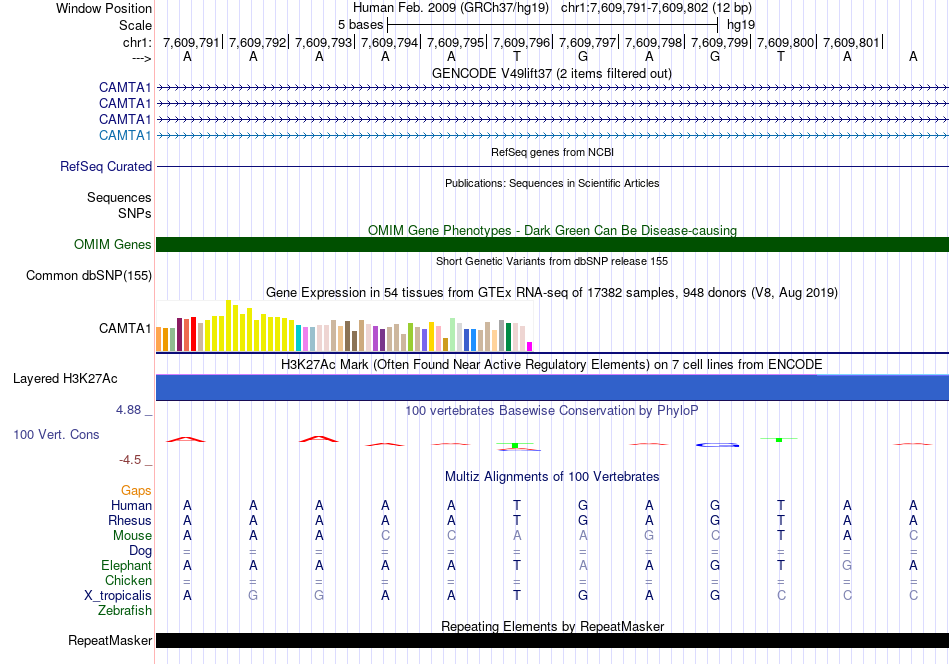Select the RepeatMasker track label
This screenshot has width=950, height=664.
click(x=110, y=640)
